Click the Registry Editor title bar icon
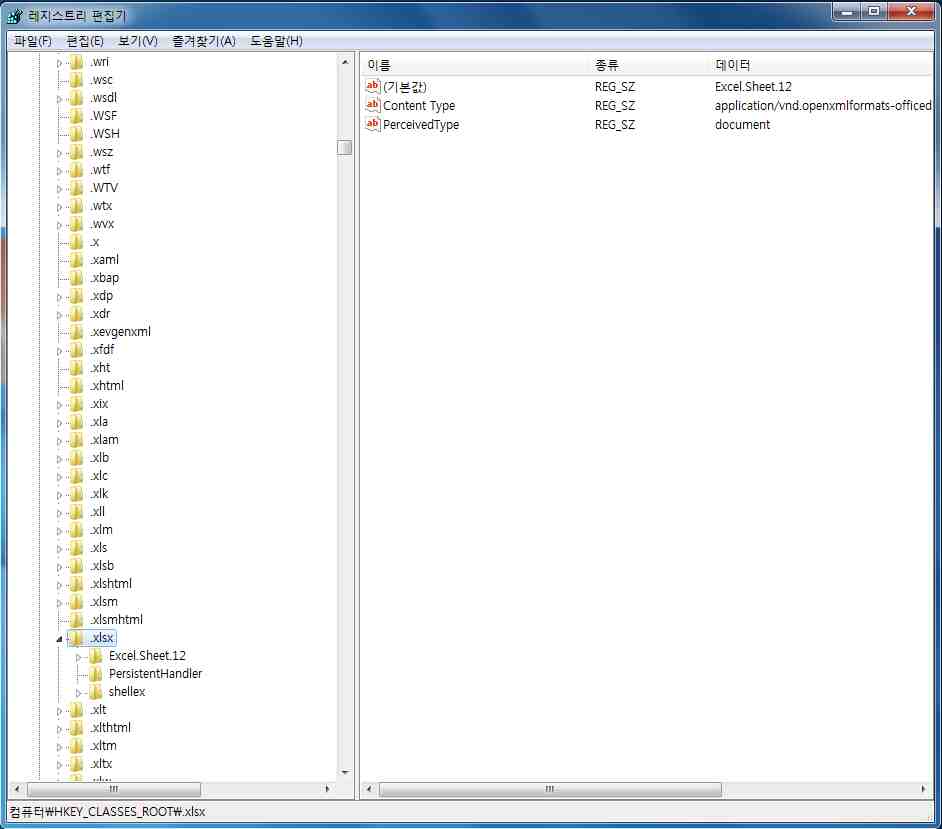The image size is (942, 829). pos(15,15)
